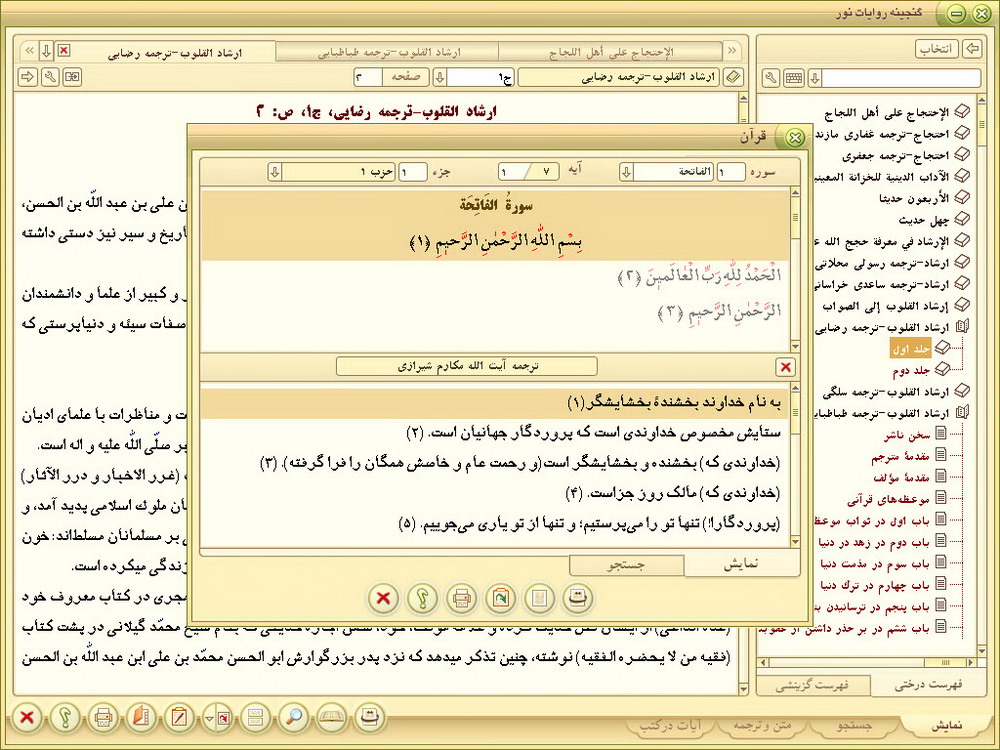Open سخن ناشر in the tree
Screen dimensions: 1000x750
click(908, 436)
